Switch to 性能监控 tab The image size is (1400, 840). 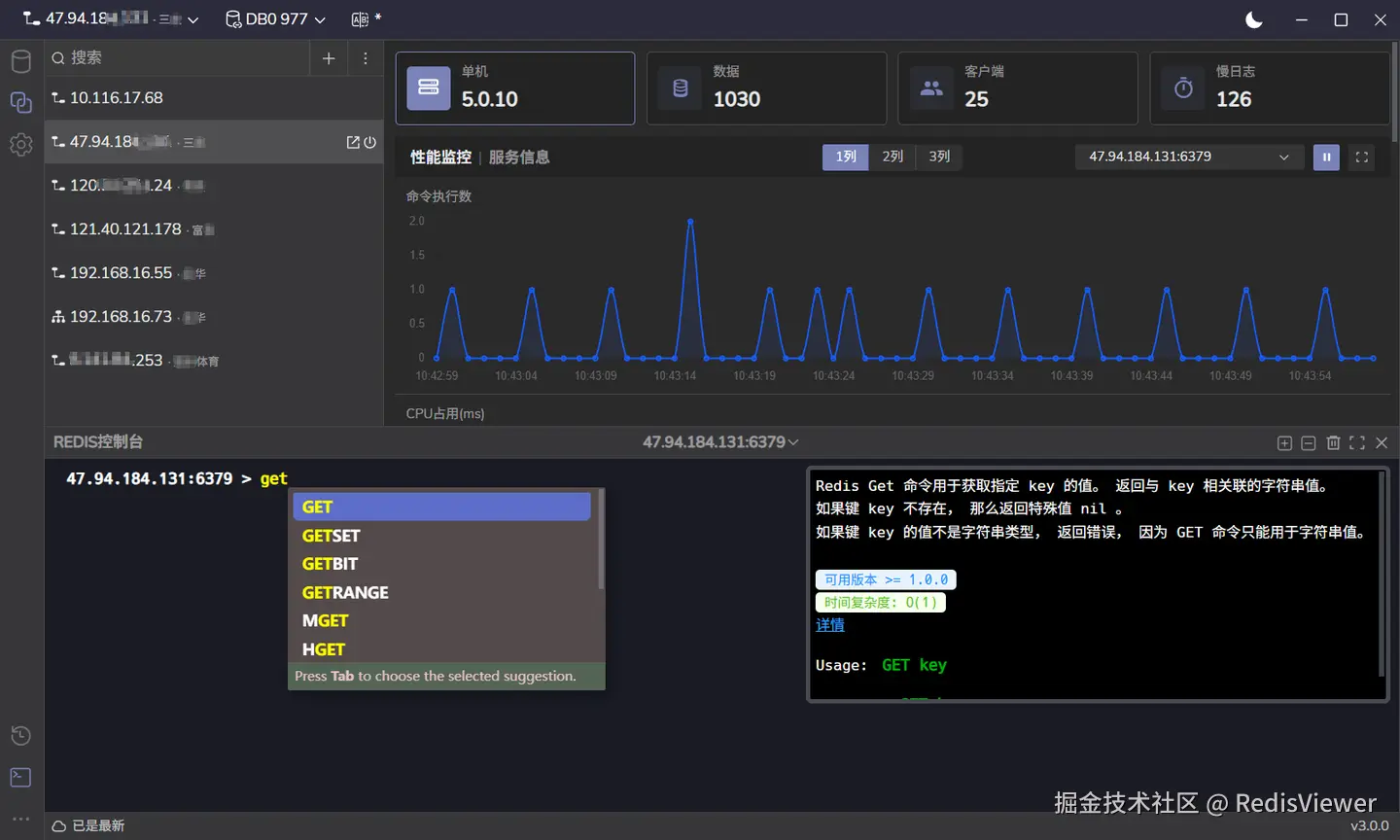440,157
